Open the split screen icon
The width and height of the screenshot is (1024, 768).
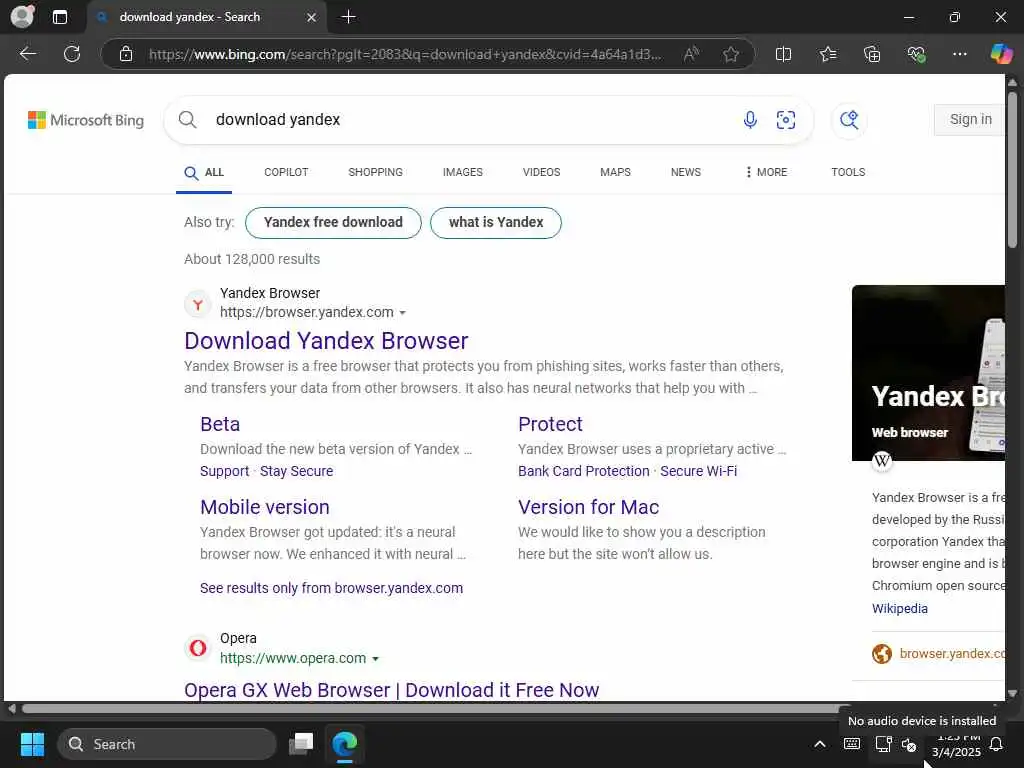(x=783, y=54)
